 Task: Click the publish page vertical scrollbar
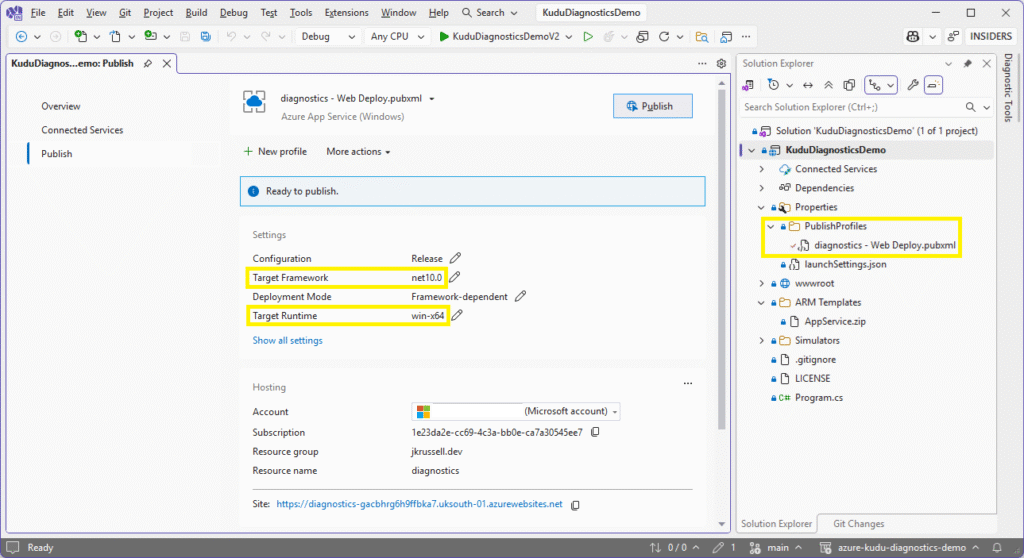click(x=722, y=260)
